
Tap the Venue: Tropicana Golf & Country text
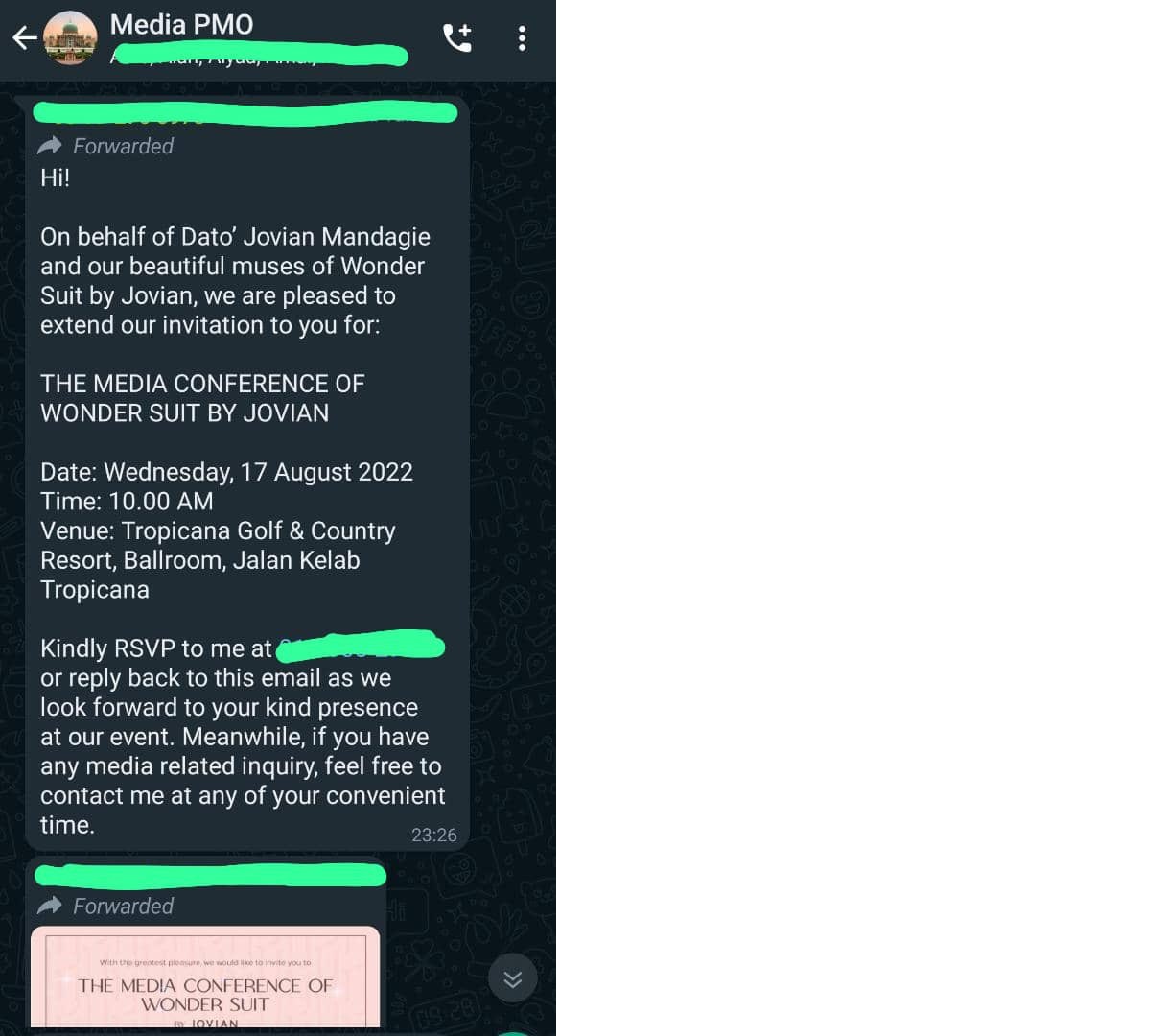pyautogui.click(x=218, y=530)
